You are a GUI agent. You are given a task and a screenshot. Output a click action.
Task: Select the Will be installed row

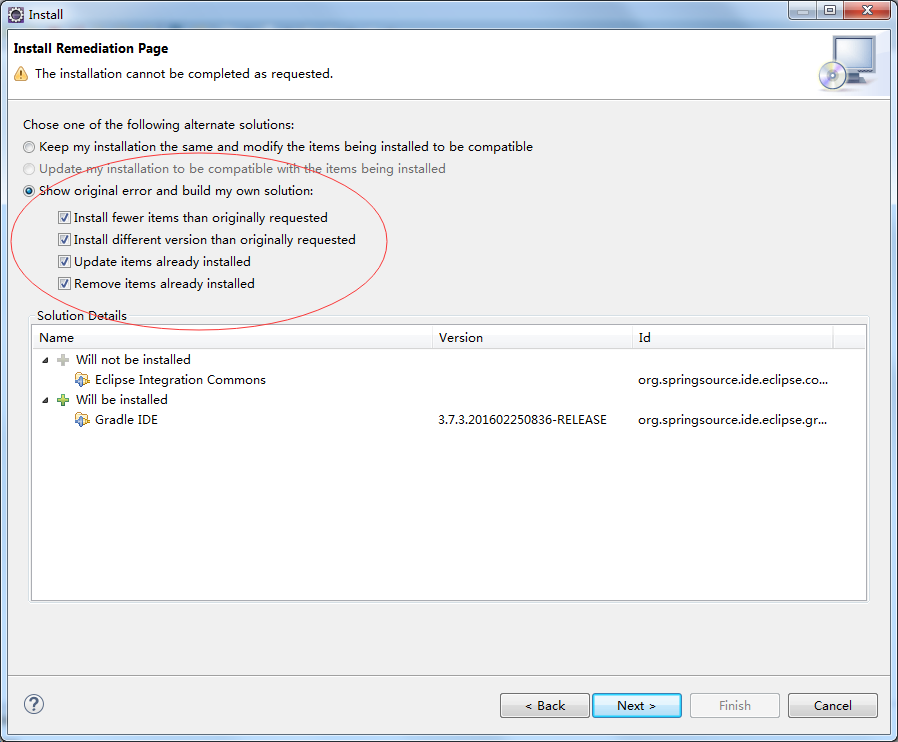(449, 400)
